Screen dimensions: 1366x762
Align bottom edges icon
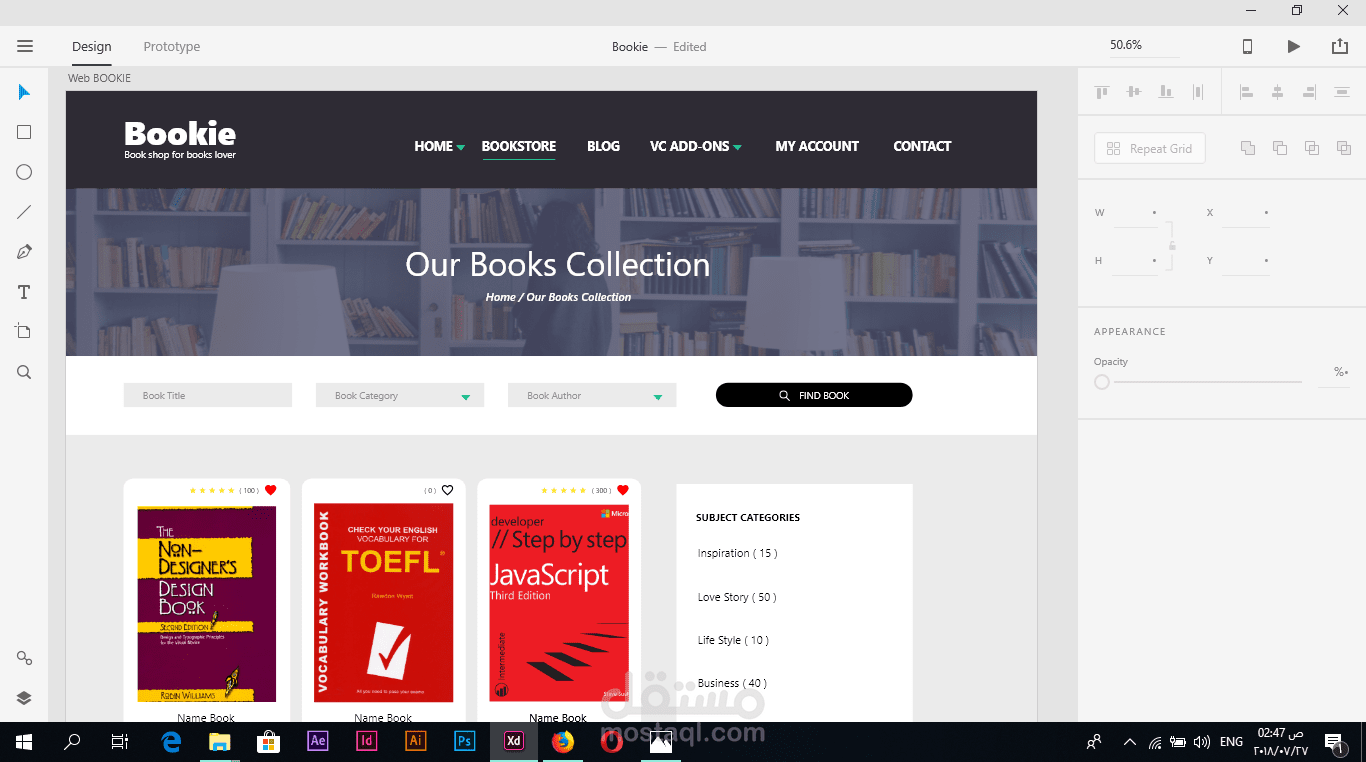(1166, 92)
